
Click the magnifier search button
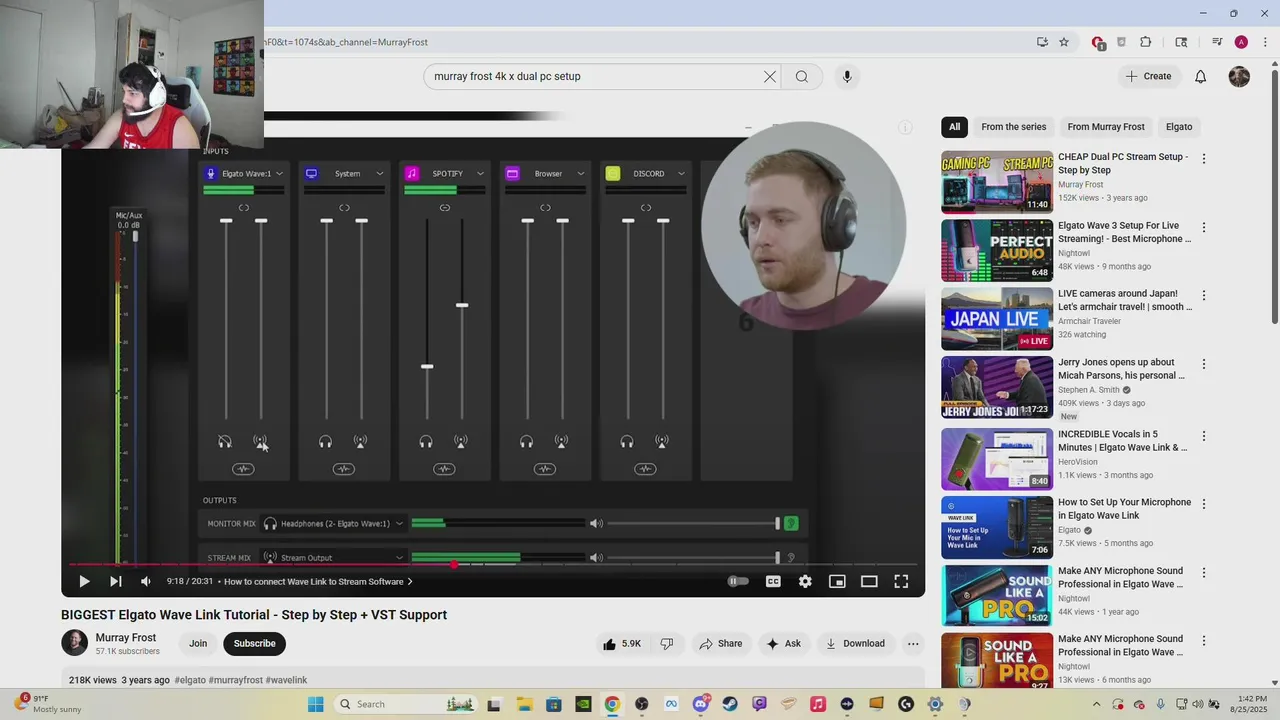tap(802, 76)
